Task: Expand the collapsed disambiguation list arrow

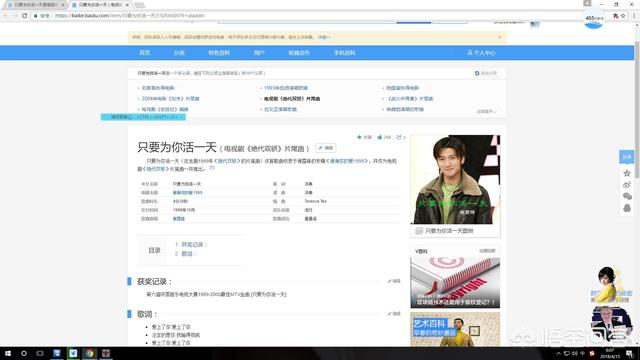Action: pos(486,111)
